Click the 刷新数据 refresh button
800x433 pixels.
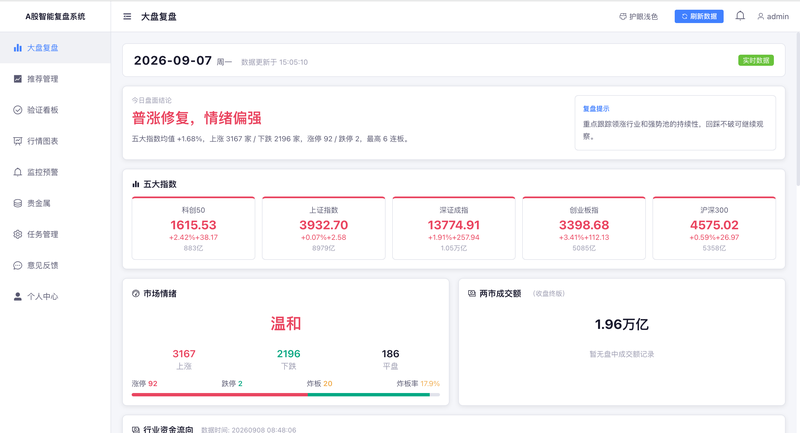coord(698,17)
